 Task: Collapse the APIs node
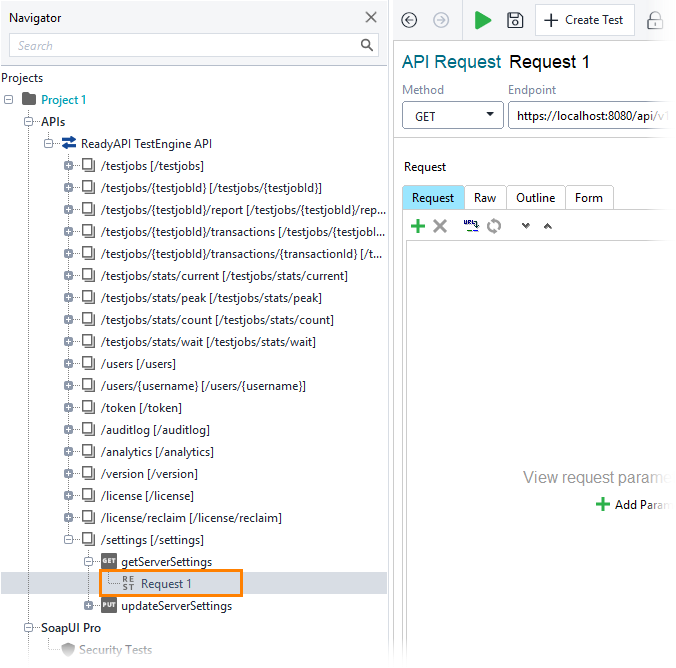coord(28,122)
